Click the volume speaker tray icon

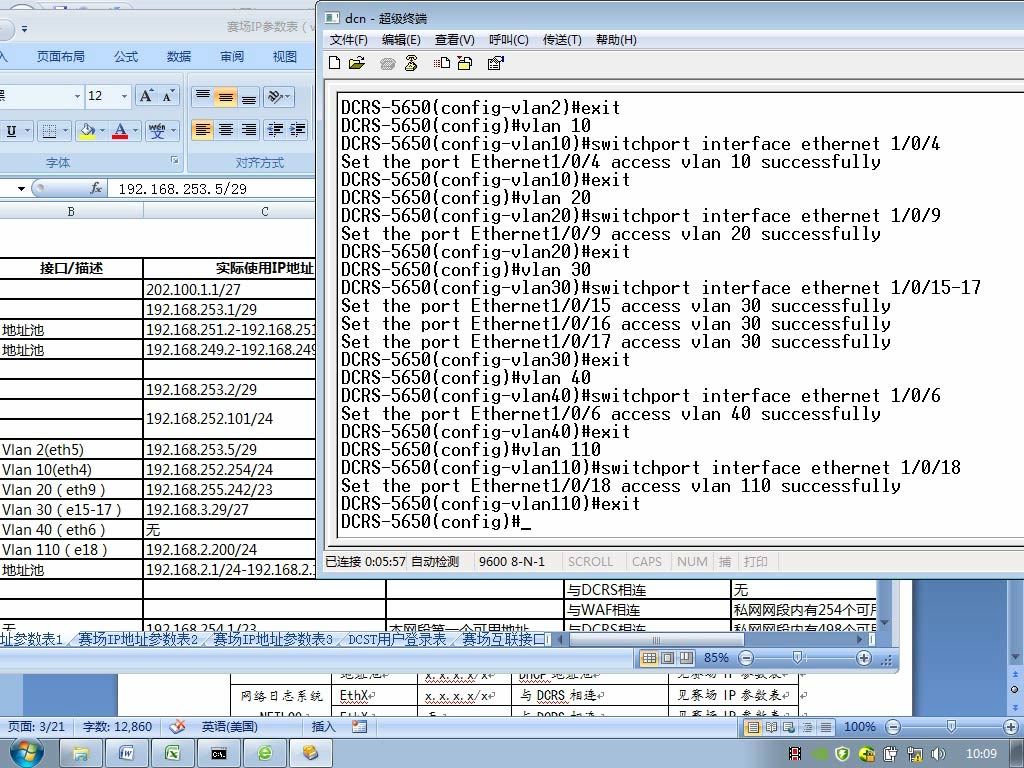coord(938,753)
